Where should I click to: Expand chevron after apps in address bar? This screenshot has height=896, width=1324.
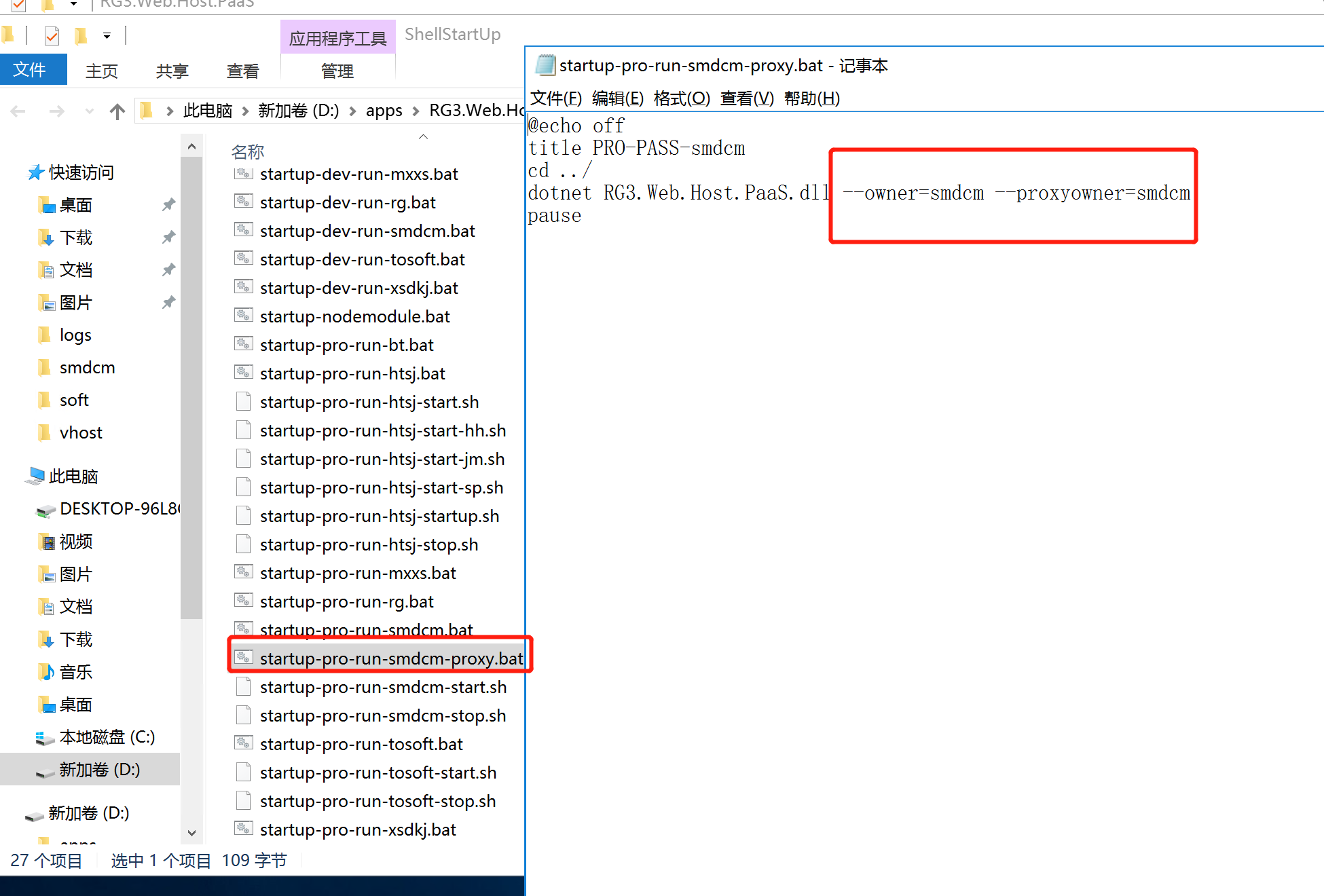point(416,111)
